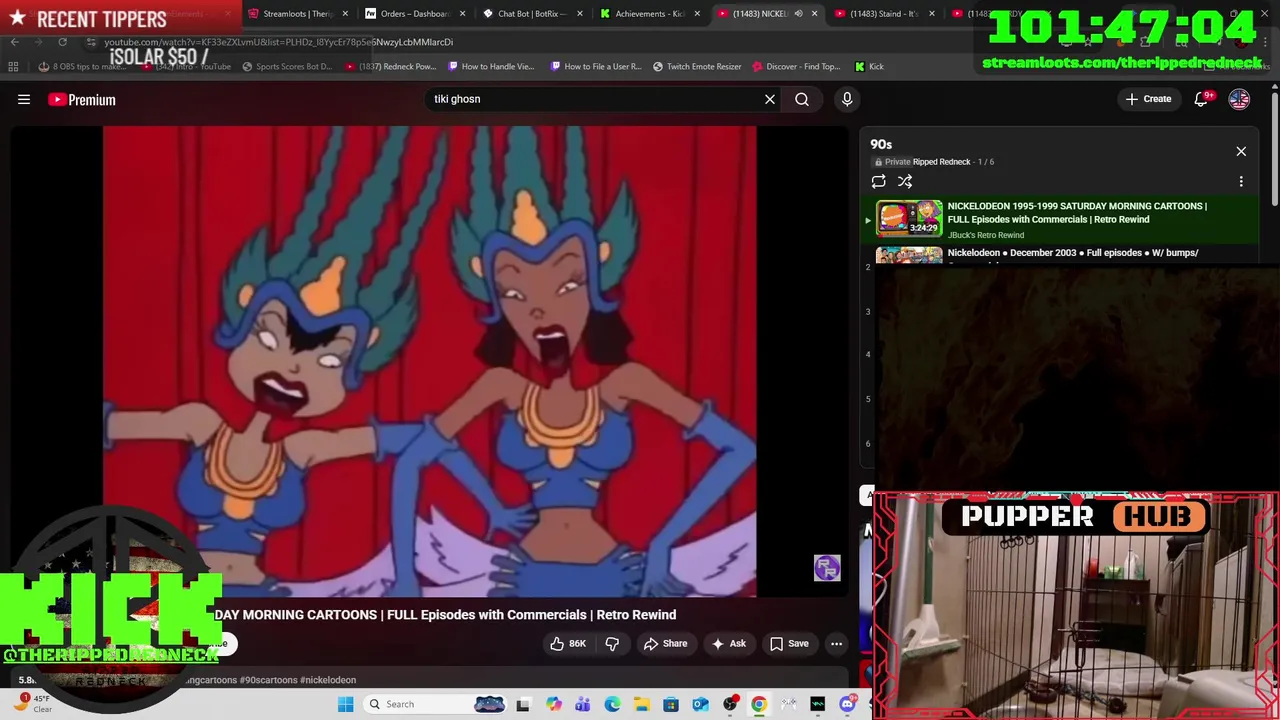Open Task View on the taskbar
Image resolution: width=1280 pixels, height=720 pixels.
pos(522,704)
